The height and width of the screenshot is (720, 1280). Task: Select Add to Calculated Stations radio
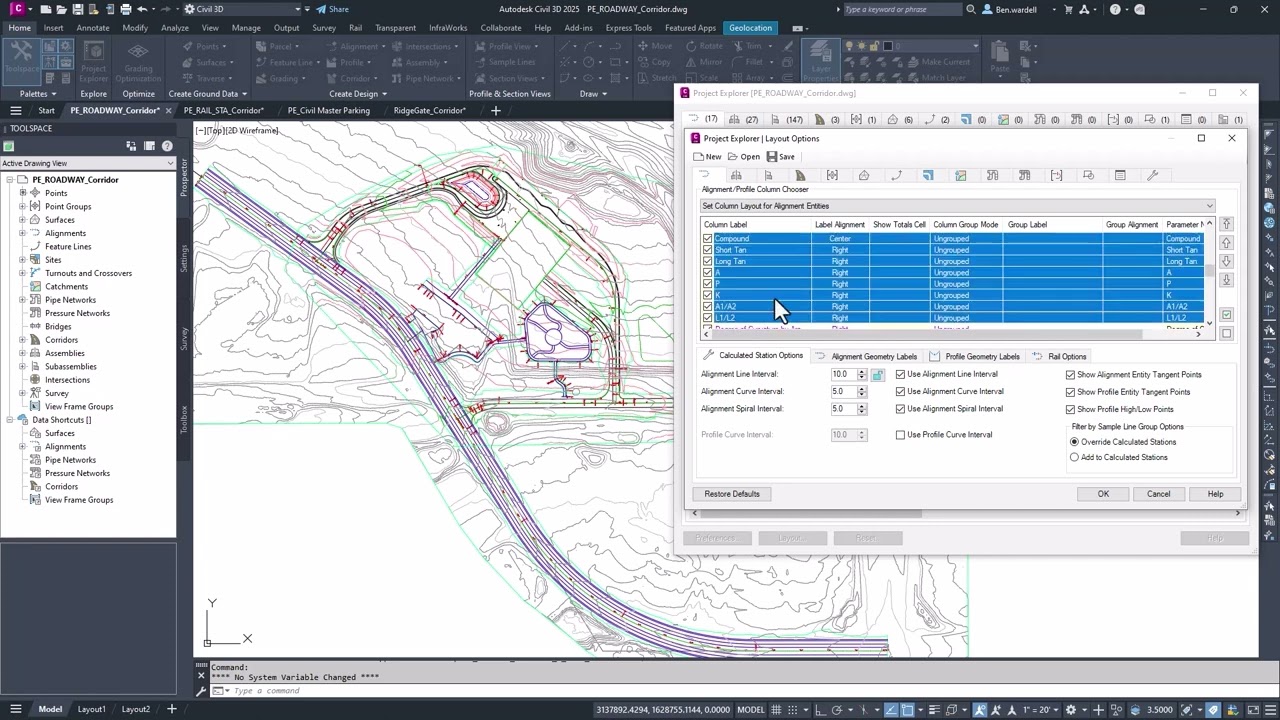tap(1075, 457)
